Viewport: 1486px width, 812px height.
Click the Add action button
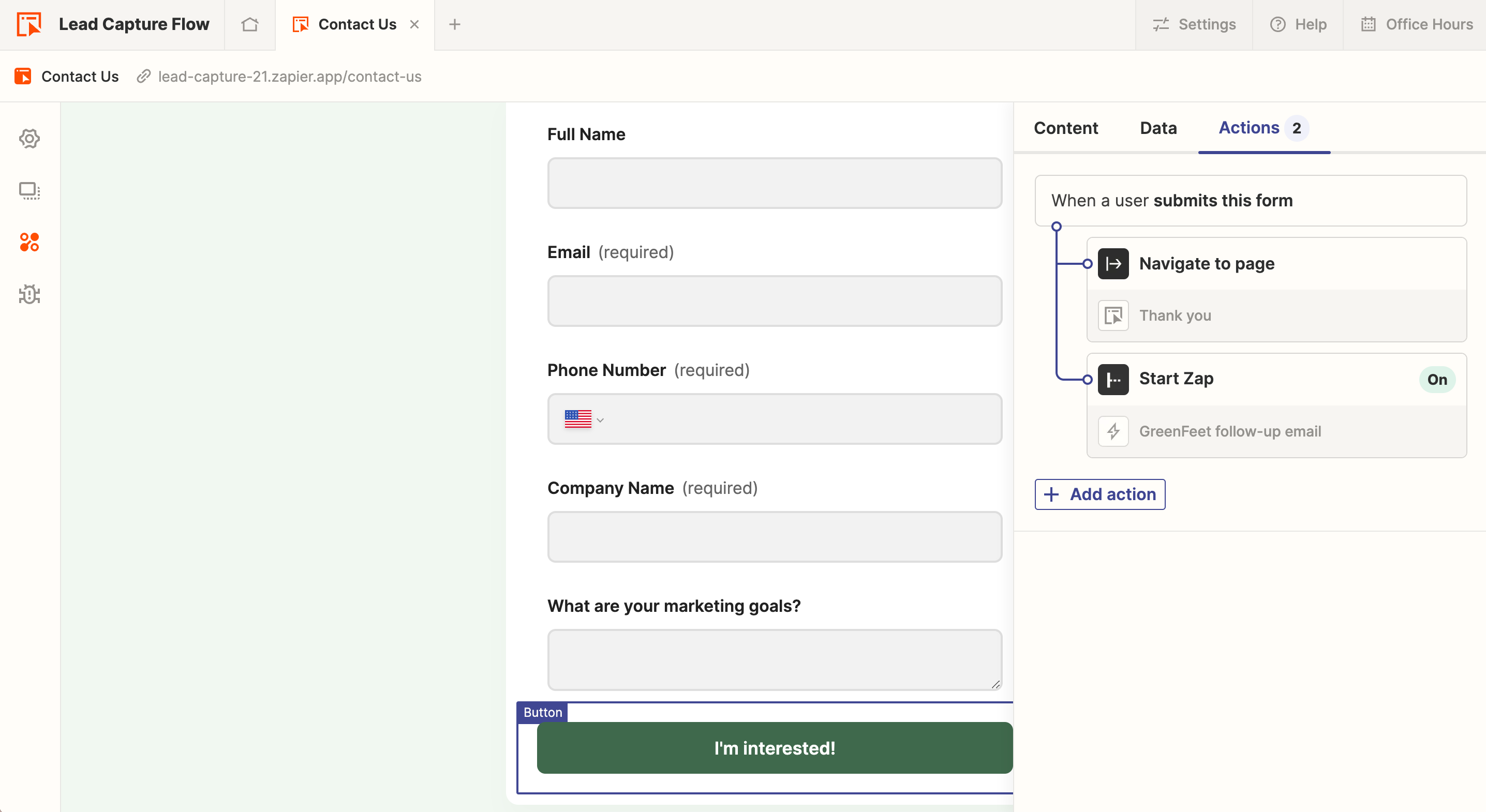coord(1099,494)
